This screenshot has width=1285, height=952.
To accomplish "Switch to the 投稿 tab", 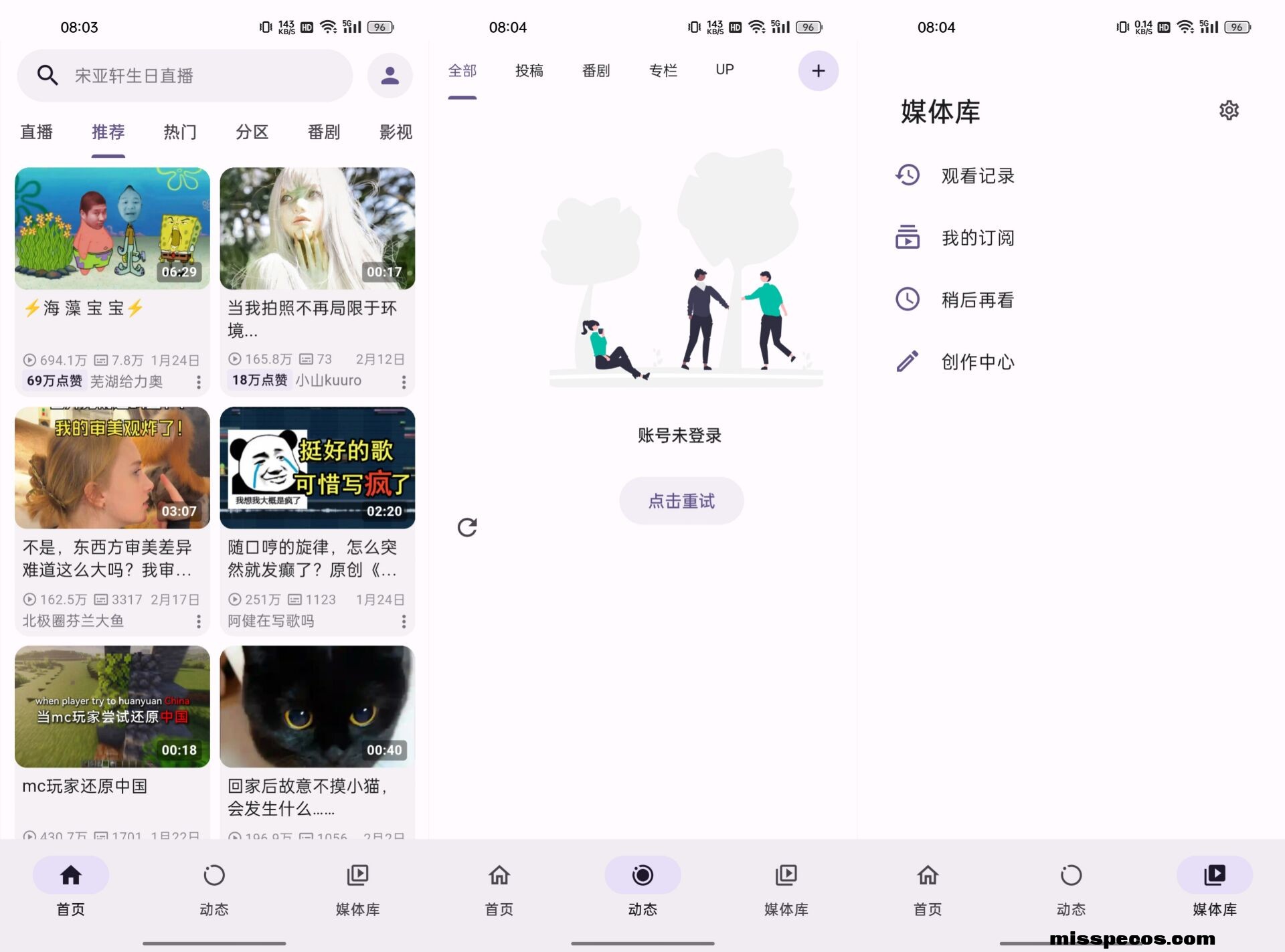I will [x=529, y=70].
